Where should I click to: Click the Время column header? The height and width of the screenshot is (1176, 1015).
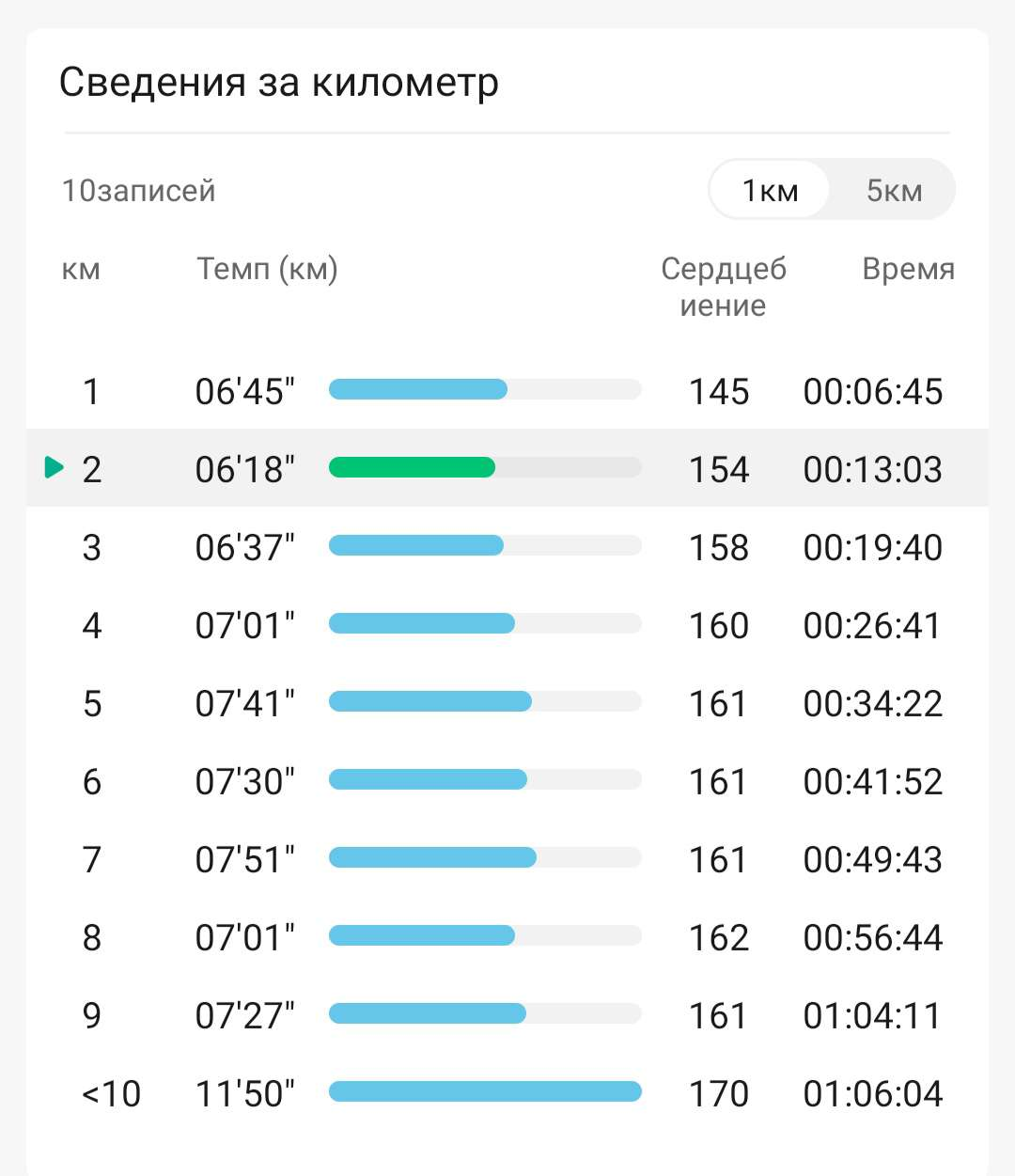pos(908,269)
